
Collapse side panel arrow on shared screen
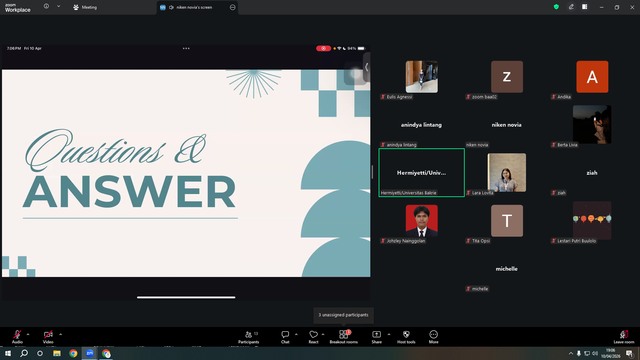[x=367, y=67]
